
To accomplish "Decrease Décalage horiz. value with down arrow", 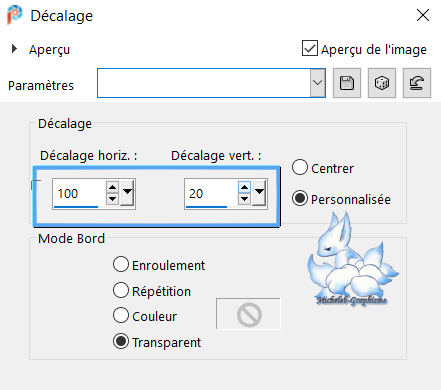I will point(113,199).
